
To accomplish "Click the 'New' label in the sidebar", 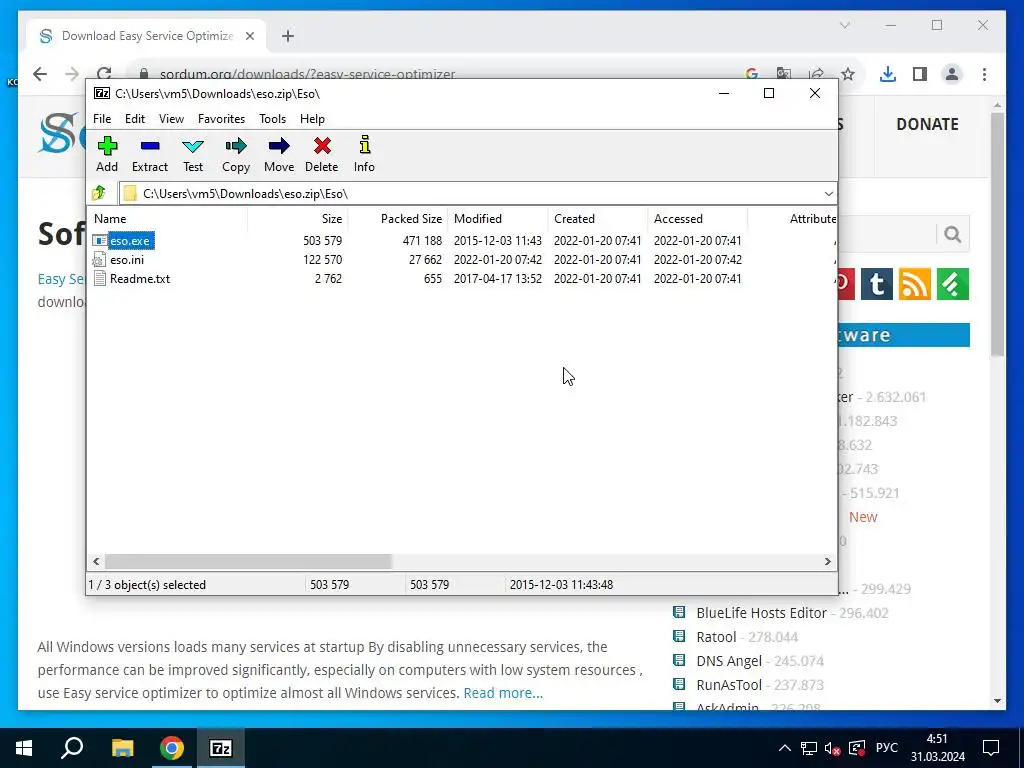I will (863, 517).
